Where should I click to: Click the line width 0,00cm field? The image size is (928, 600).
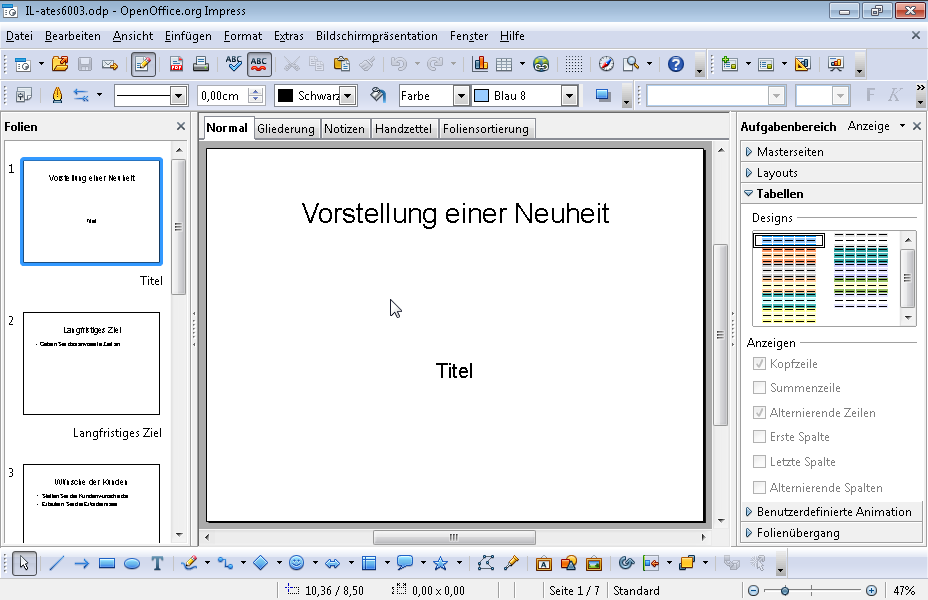[222, 96]
